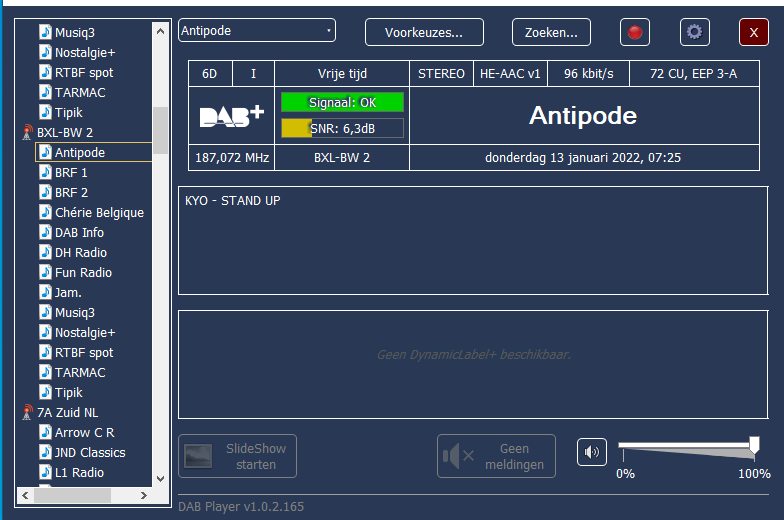Open settings with the gear icon
This screenshot has width=784, height=520.
point(694,32)
